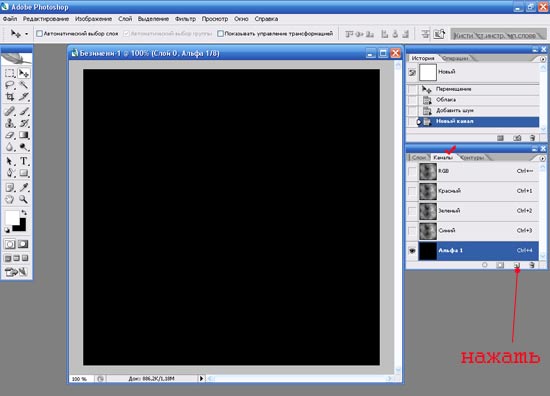The height and width of the screenshot is (396, 550).
Task: Enable 'Автоматический выбор слоя' checkbox
Action: (x=39, y=33)
